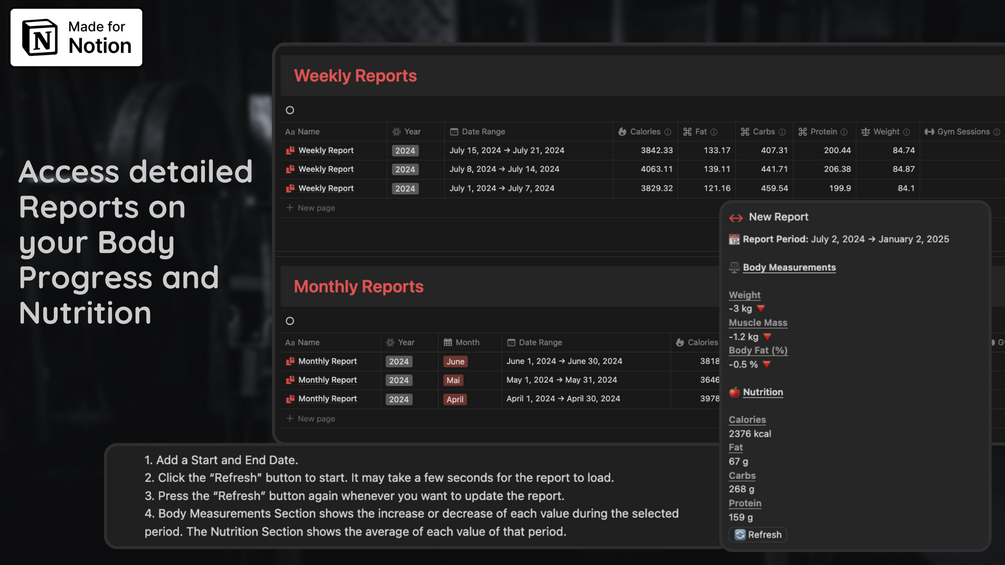Open the Protein link in New Report

(x=745, y=503)
